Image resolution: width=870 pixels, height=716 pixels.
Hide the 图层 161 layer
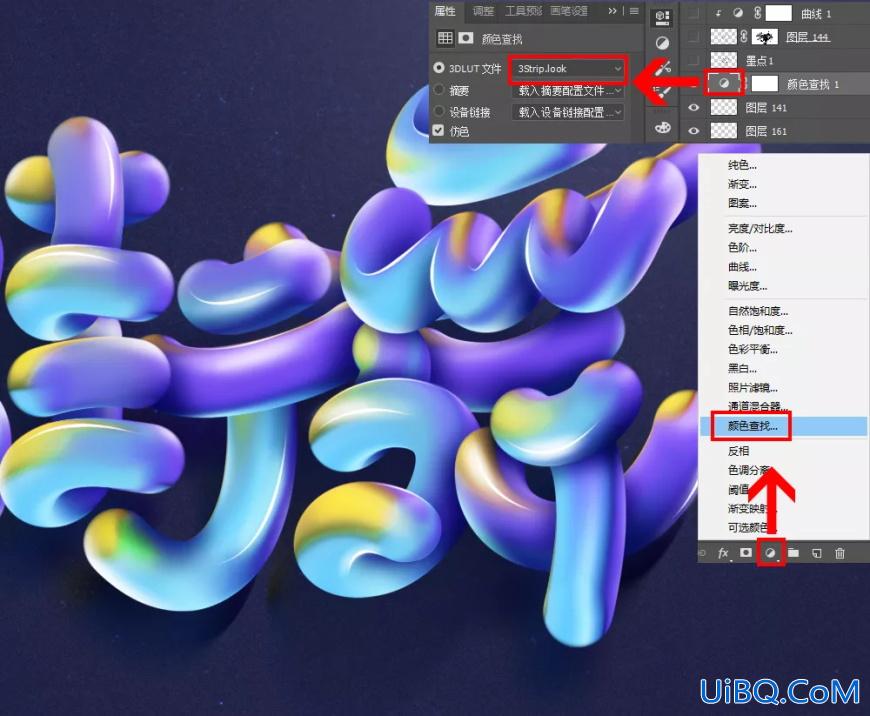(694, 131)
